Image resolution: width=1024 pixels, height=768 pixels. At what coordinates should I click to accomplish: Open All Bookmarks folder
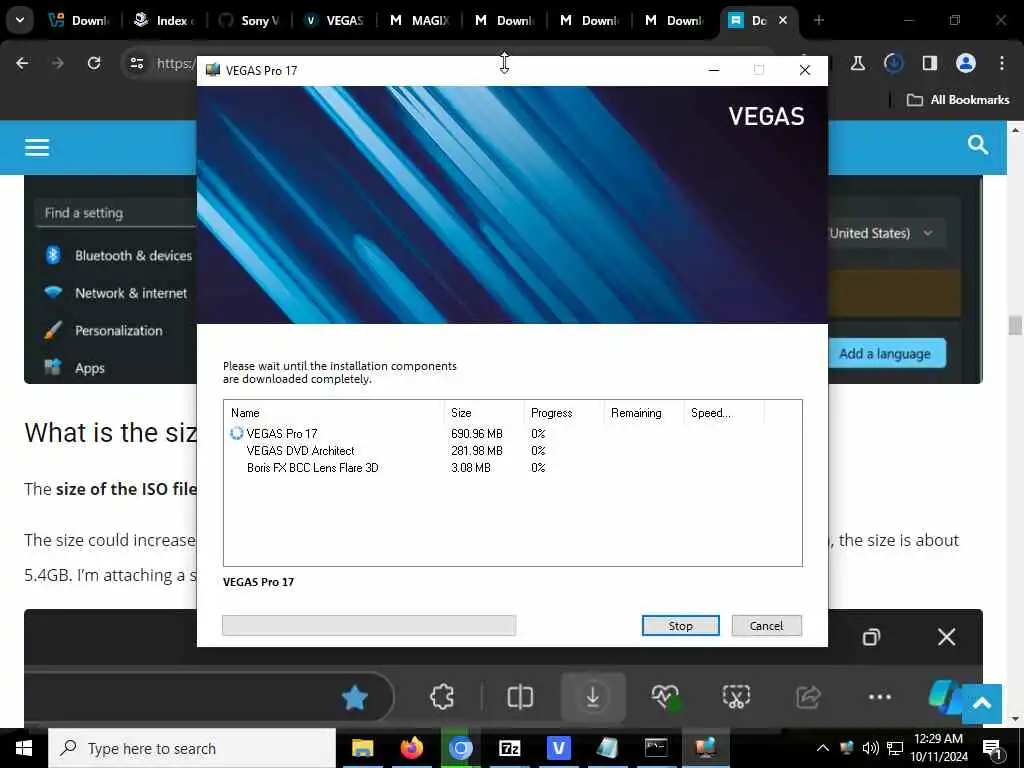[958, 100]
